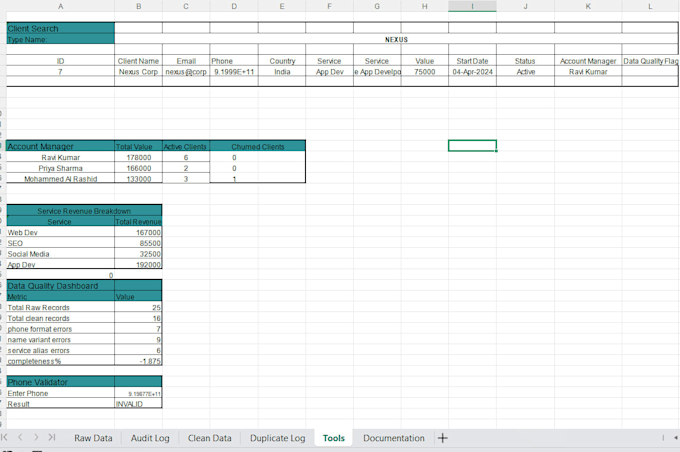
Task: Click the Enter Phone value input cell
Action: pos(138,393)
